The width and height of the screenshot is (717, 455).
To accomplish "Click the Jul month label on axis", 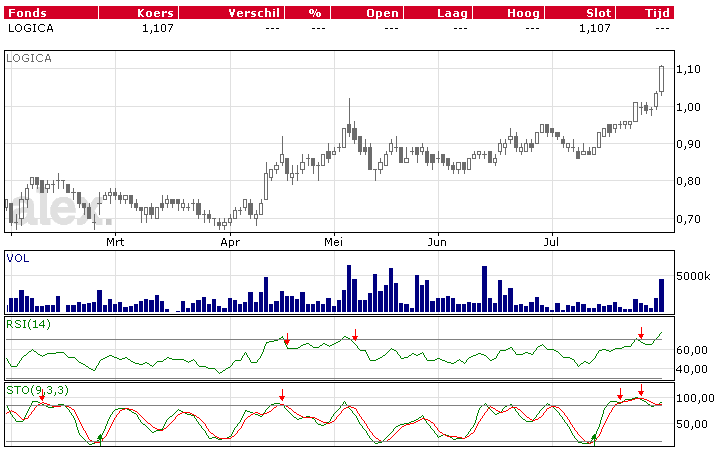I will 551,242.
